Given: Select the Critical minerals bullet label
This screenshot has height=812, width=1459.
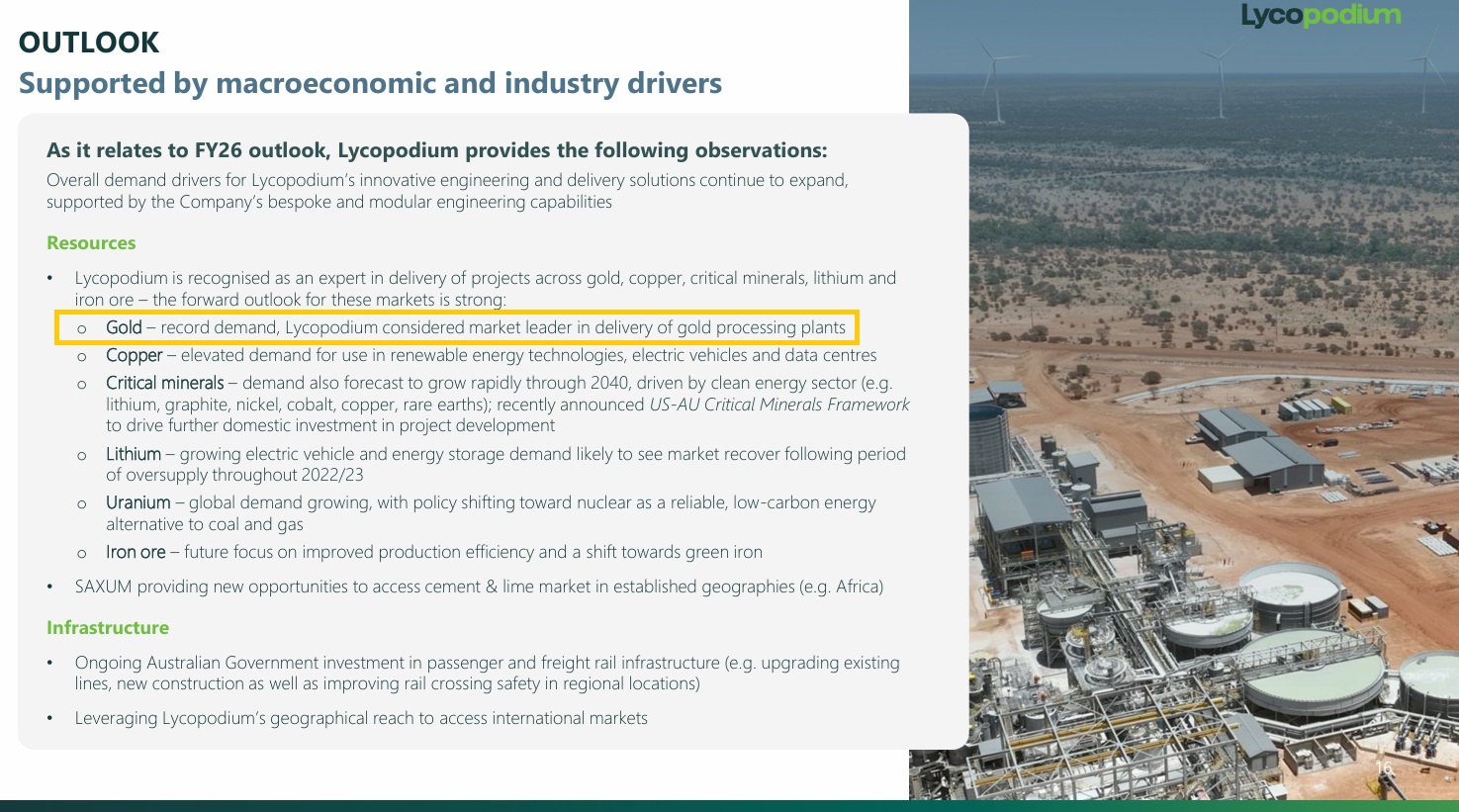Looking at the screenshot, I should [x=164, y=383].
